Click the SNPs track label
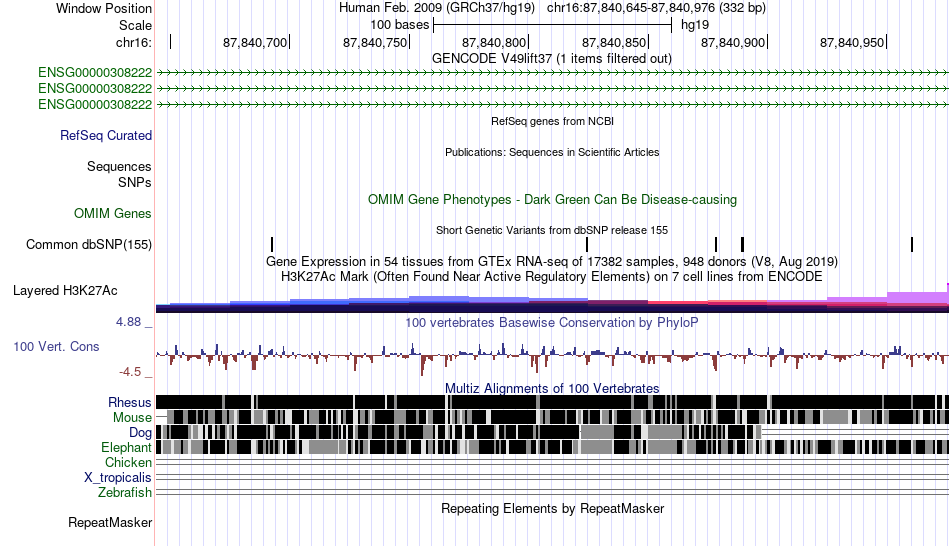Viewport: 950px width, 546px height. click(x=135, y=182)
